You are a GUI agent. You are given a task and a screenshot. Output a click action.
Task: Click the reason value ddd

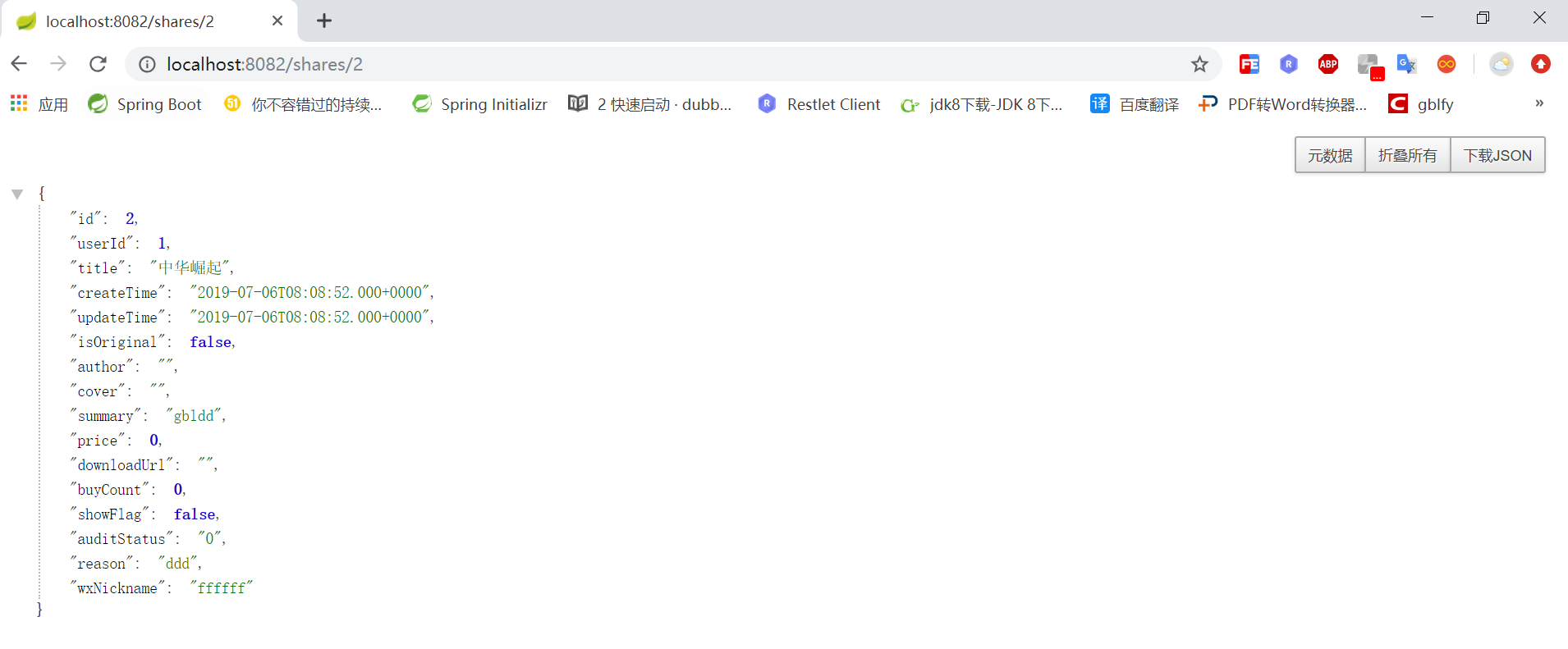tap(178, 563)
